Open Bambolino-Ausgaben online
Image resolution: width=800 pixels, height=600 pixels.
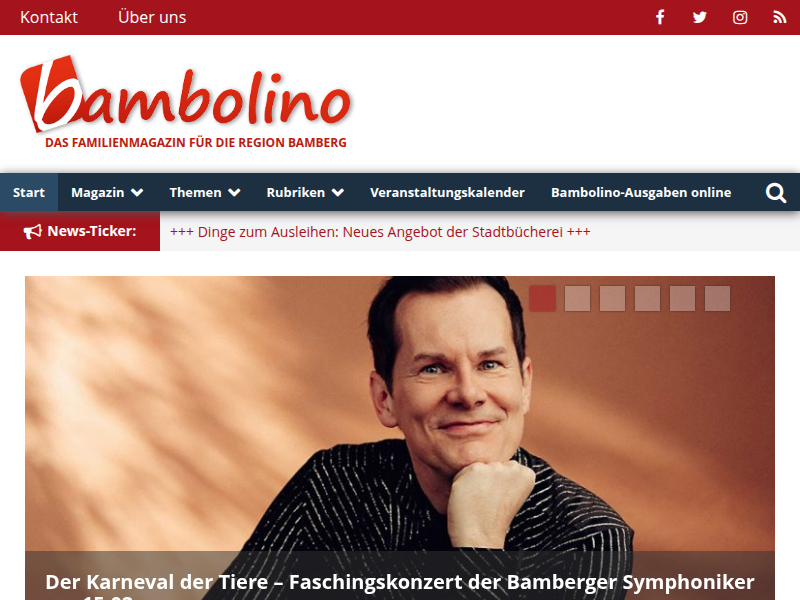tap(641, 192)
